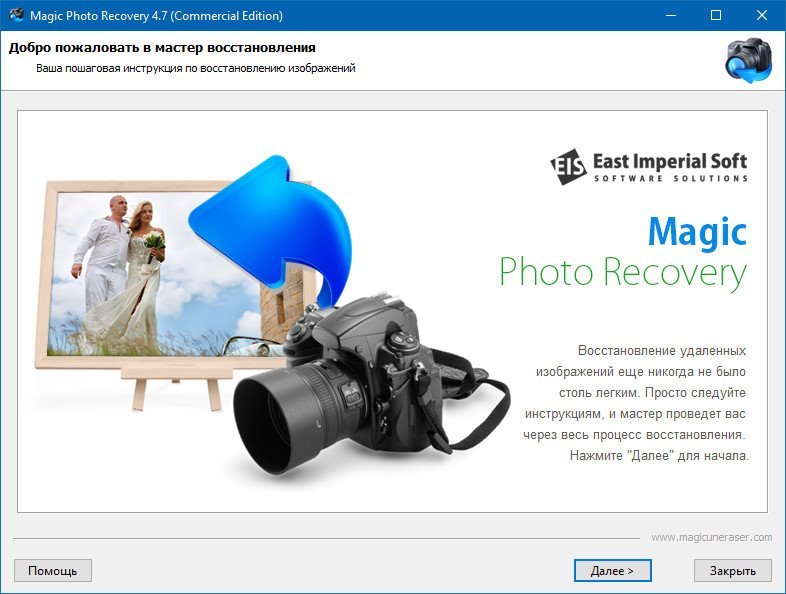Click heading Добро пожаловать в мастер восстановления
Screen dimensions: 786x594
162,48
